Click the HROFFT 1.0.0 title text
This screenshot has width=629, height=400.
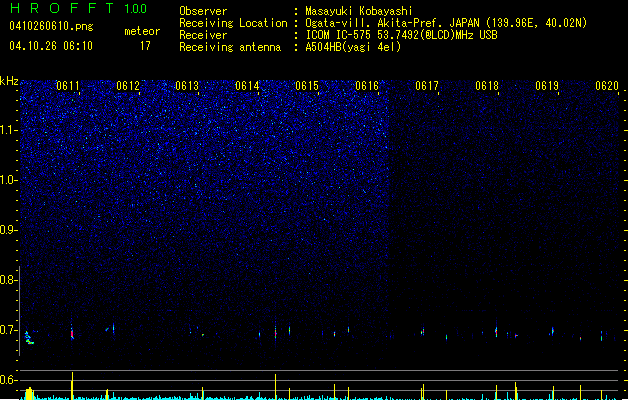79,8
